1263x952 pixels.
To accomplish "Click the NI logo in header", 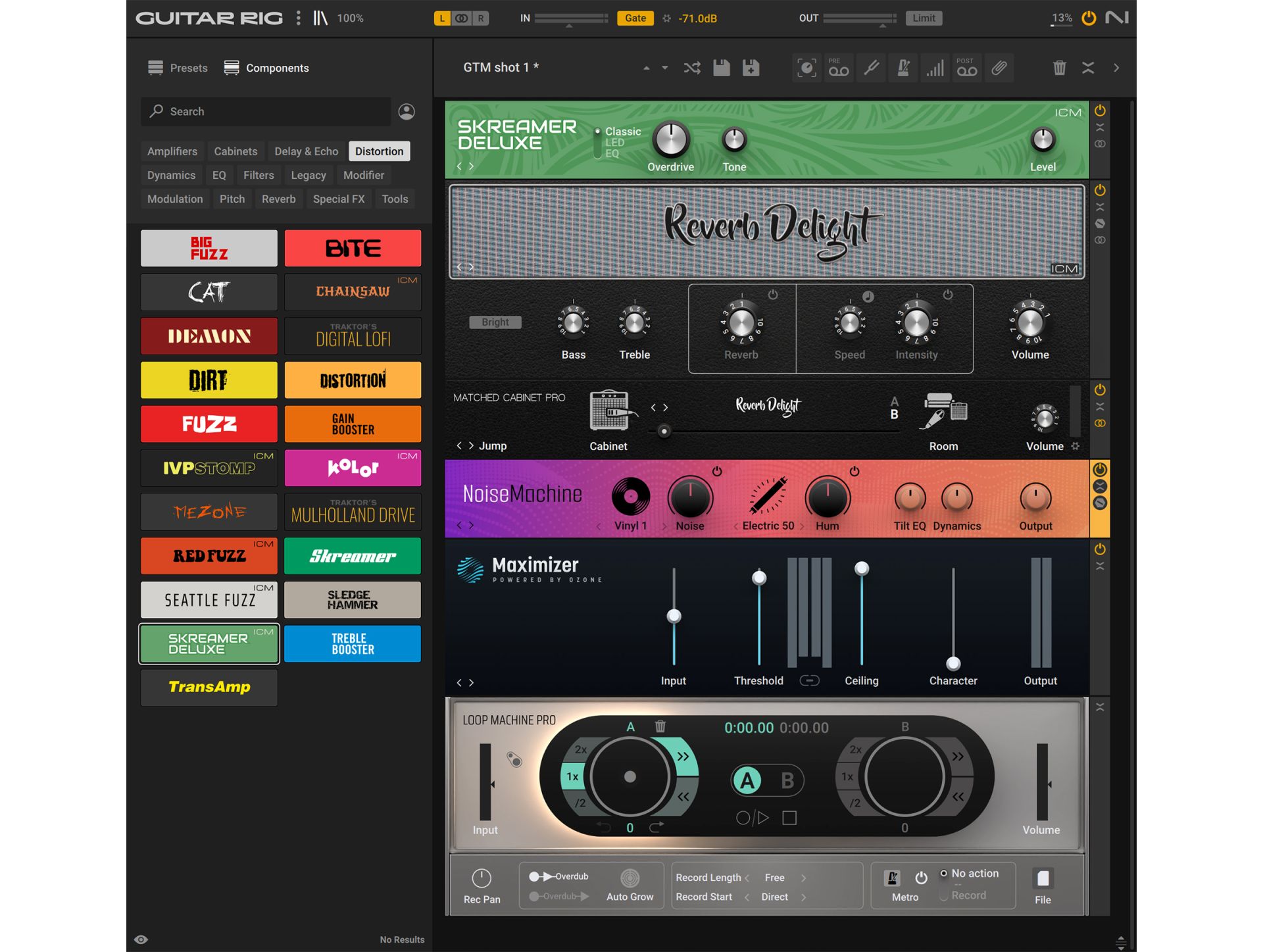I will coord(1117,18).
